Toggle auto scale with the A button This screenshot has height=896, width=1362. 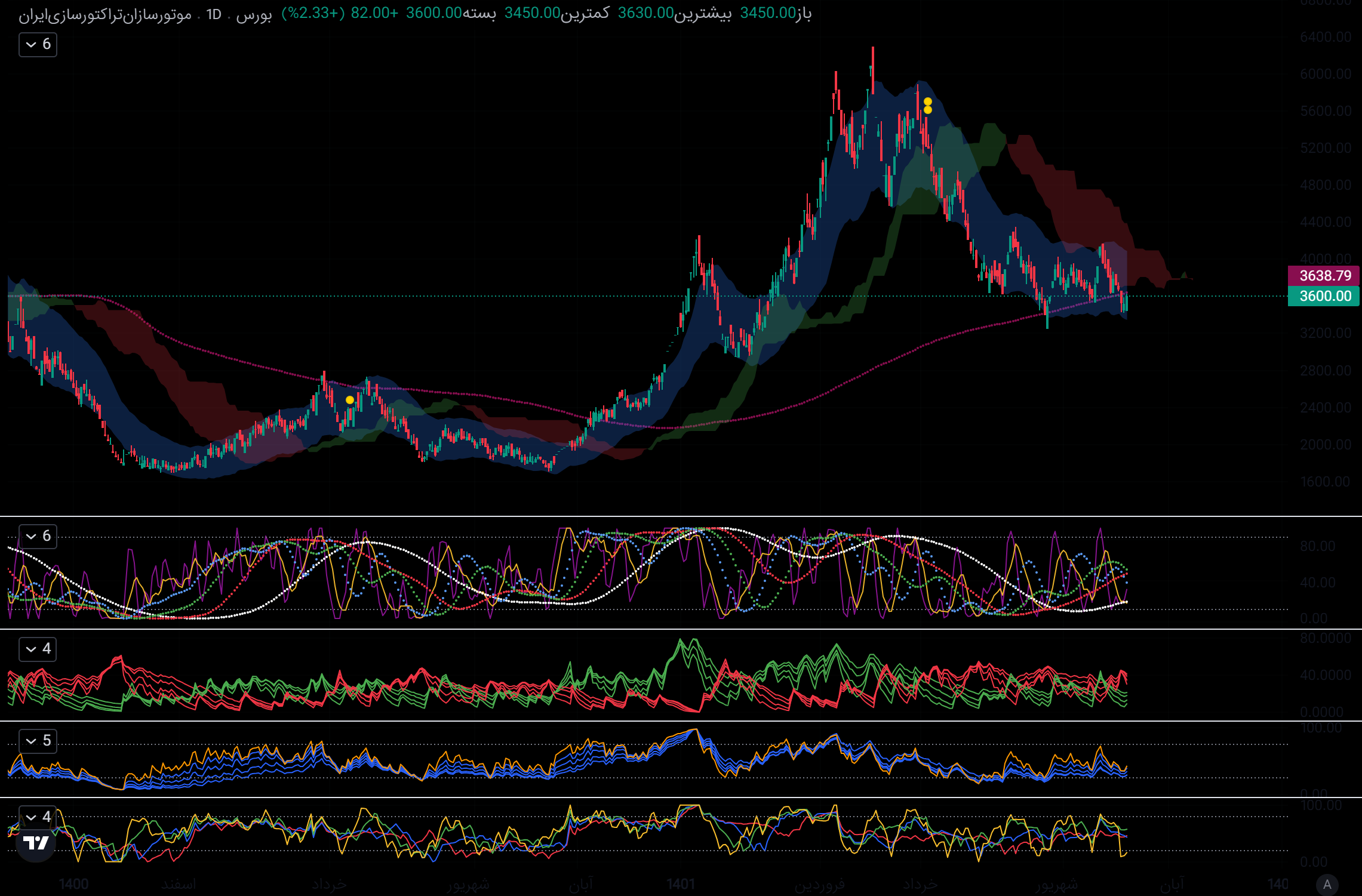point(1327,884)
